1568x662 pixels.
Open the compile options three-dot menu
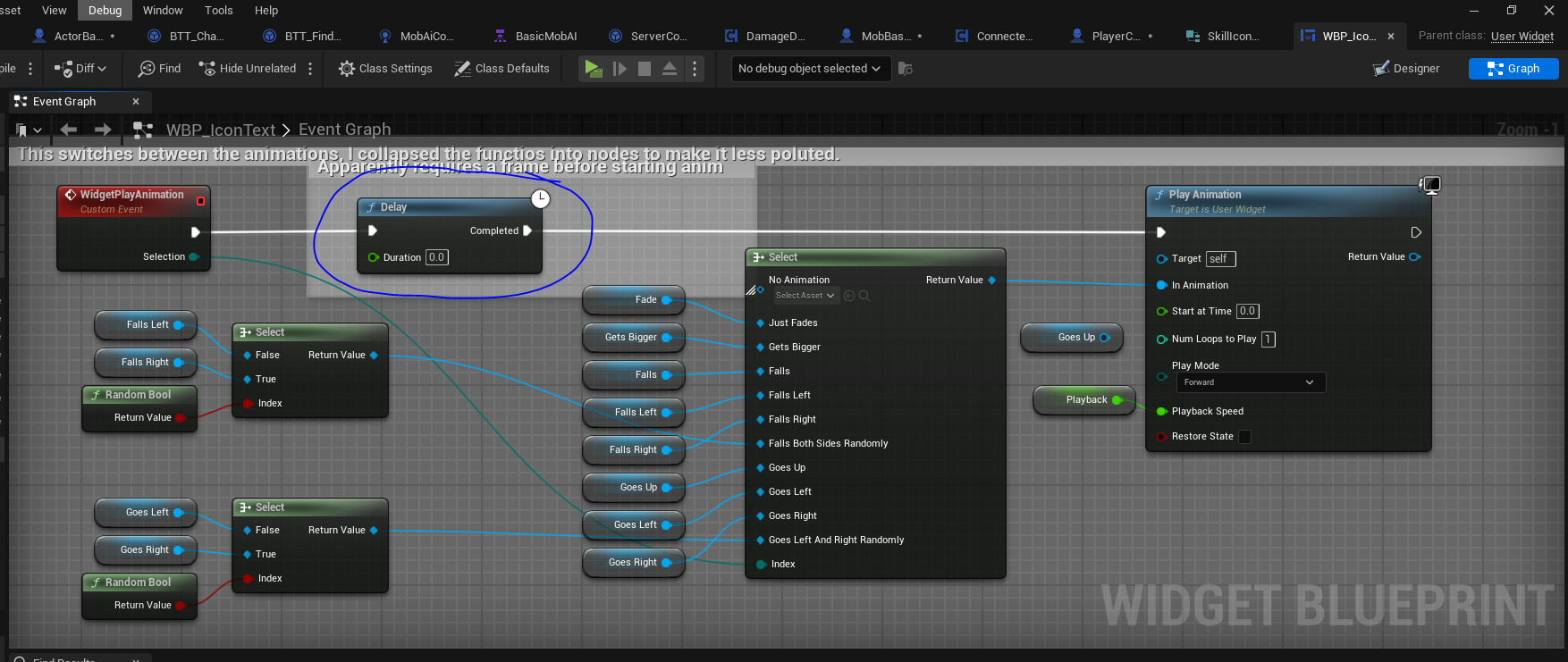[x=30, y=69]
